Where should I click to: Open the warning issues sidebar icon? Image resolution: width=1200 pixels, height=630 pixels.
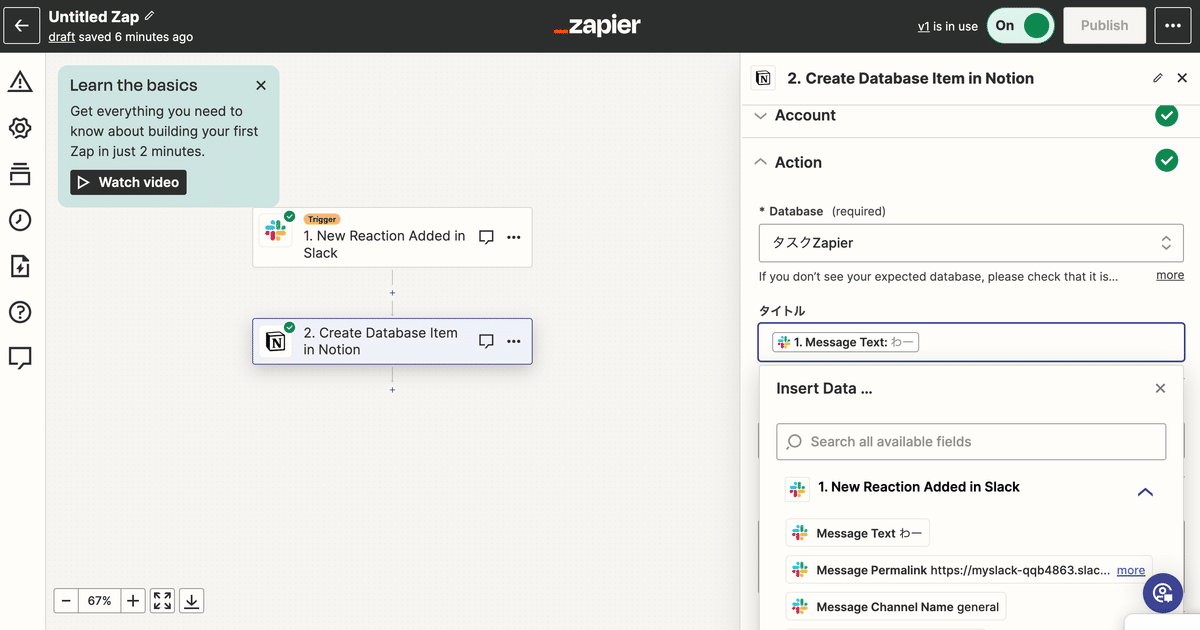pos(20,82)
